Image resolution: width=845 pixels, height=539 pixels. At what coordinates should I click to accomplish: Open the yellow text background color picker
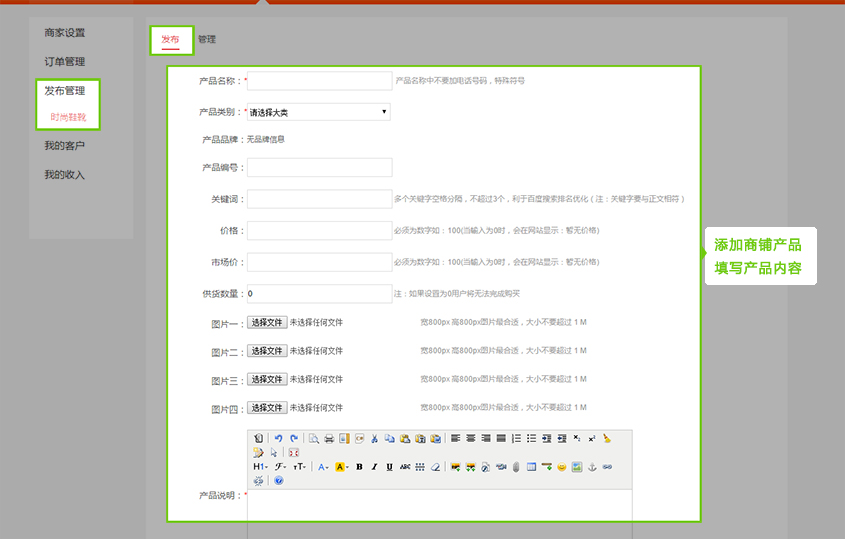341,467
